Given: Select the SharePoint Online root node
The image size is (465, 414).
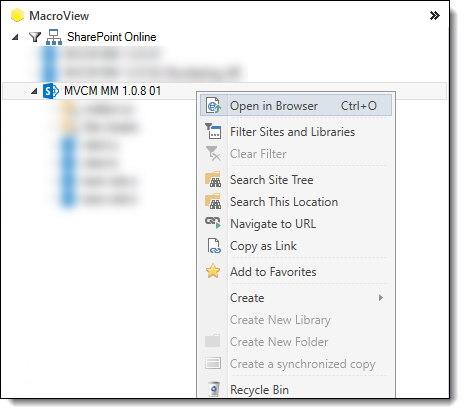Looking at the screenshot, I should click(111, 37).
